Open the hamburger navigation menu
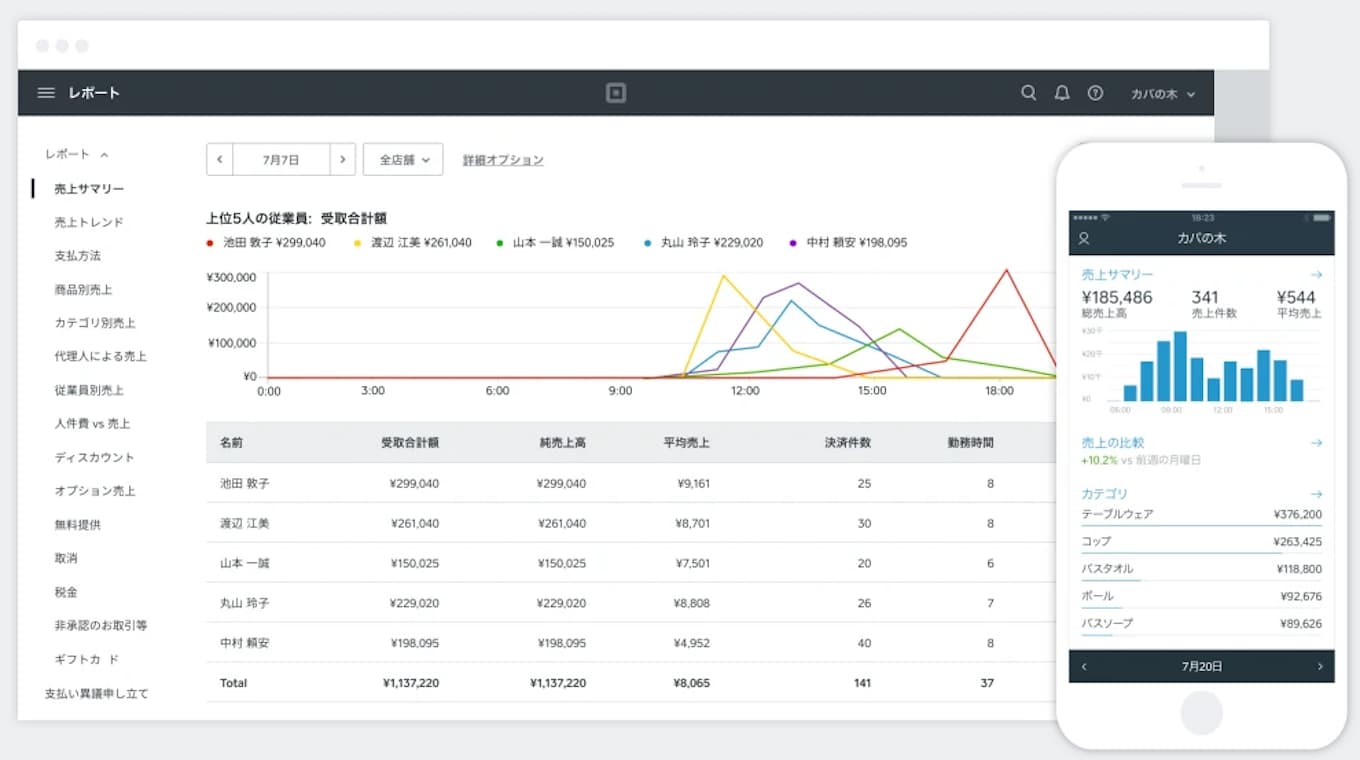This screenshot has height=760, width=1360. 46,93
